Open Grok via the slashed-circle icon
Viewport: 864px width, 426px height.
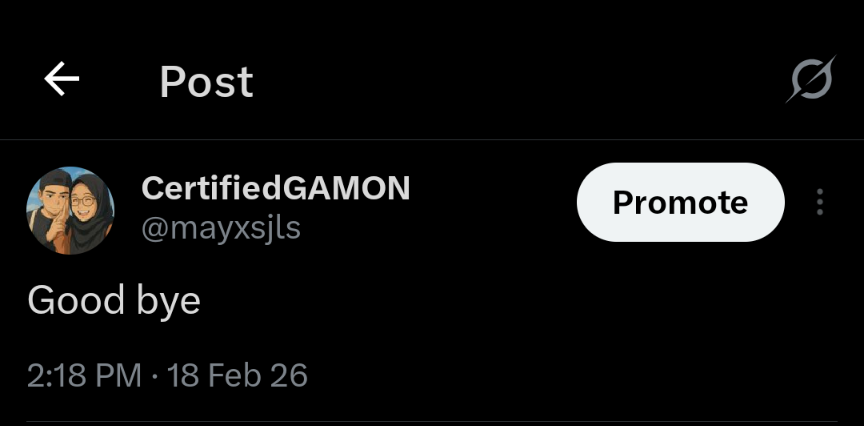pyautogui.click(x=810, y=80)
